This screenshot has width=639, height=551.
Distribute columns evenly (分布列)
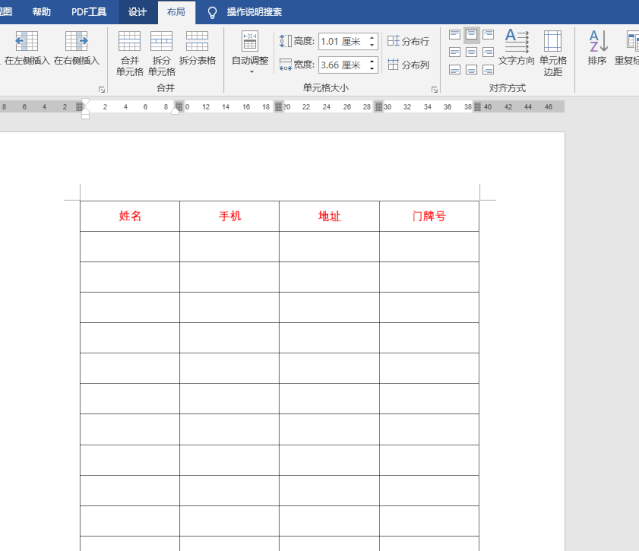[408, 64]
